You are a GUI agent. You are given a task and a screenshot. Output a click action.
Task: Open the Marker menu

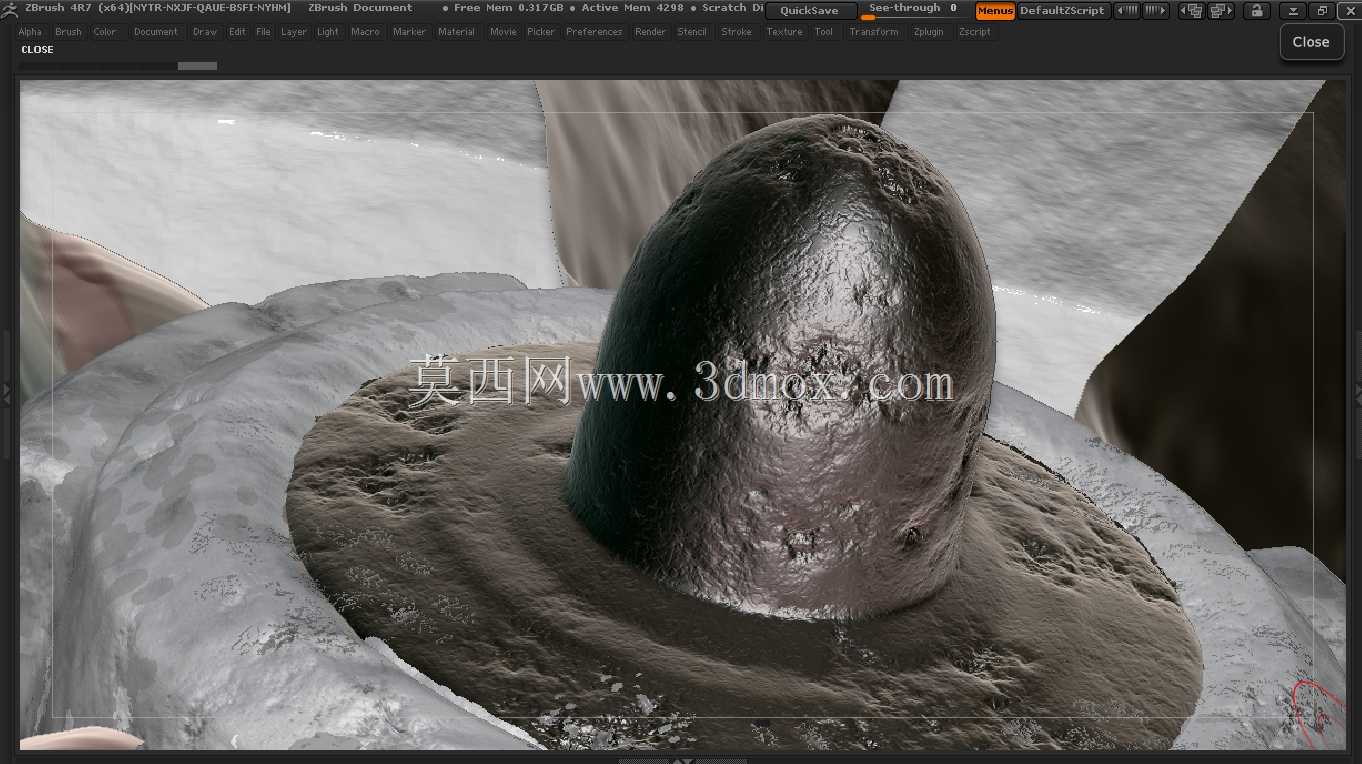410,32
